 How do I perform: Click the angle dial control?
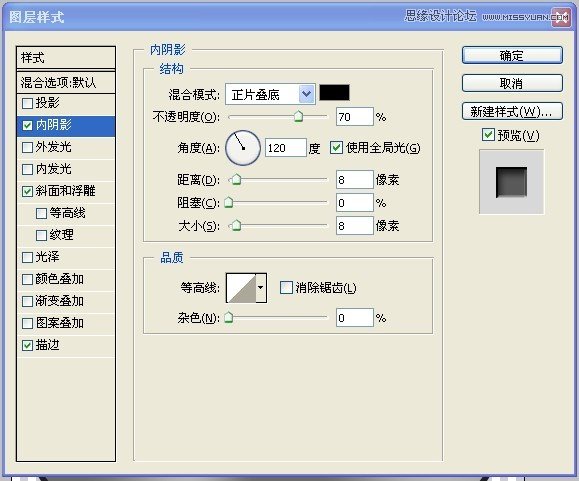click(x=243, y=148)
